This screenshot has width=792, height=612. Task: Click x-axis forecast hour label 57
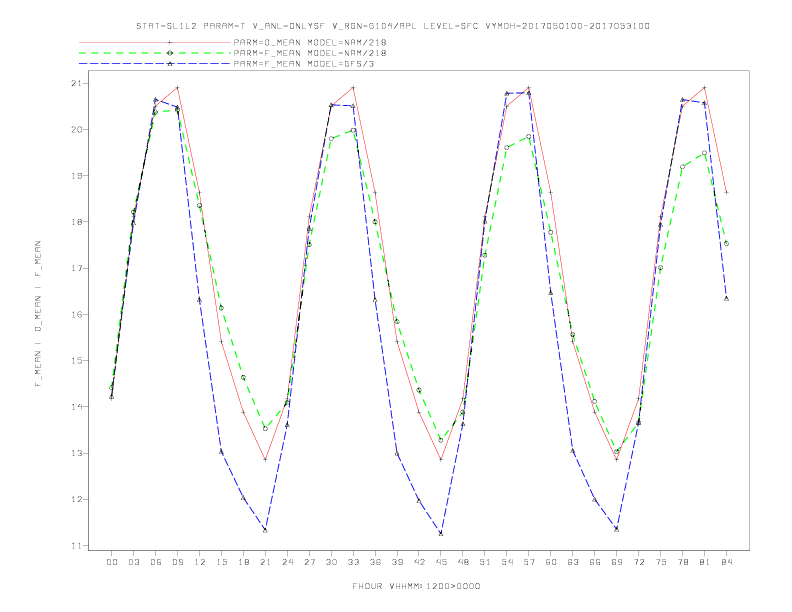tap(529, 562)
